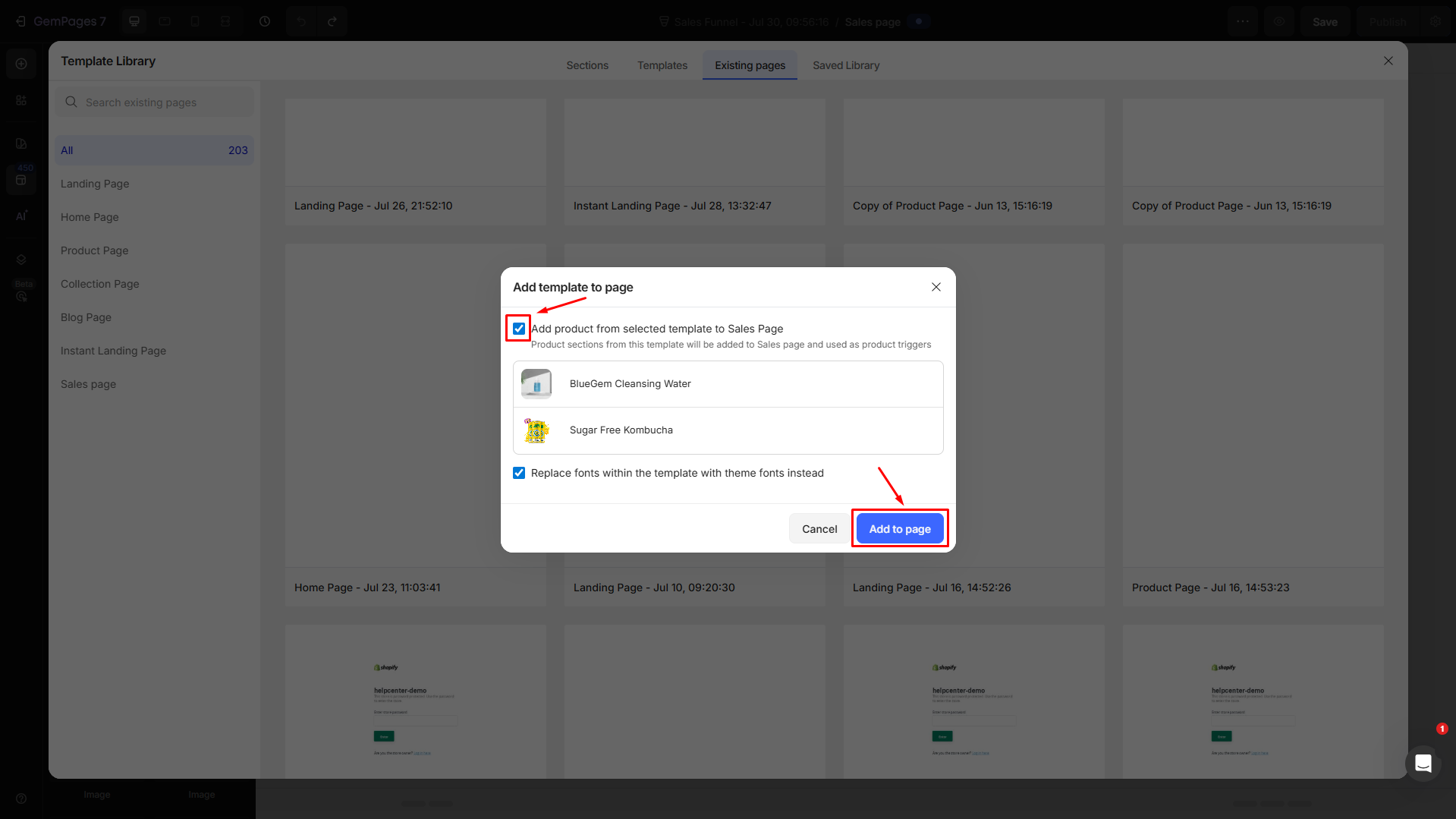Filter by All pages category
The image size is (1456, 819).
point(155,150)
